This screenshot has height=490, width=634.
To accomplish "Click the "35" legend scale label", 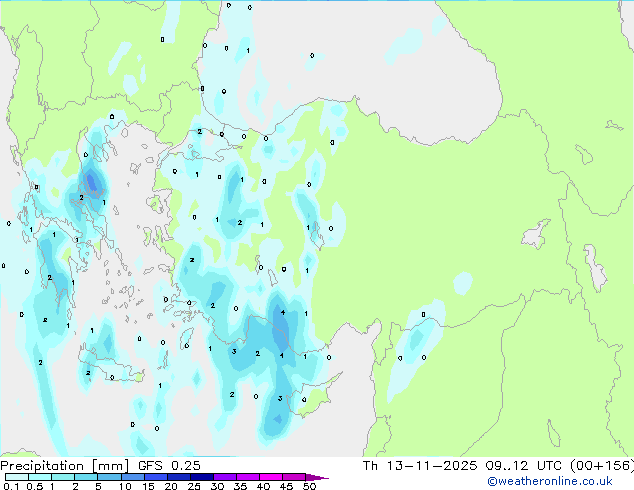I will pos(240,486).
